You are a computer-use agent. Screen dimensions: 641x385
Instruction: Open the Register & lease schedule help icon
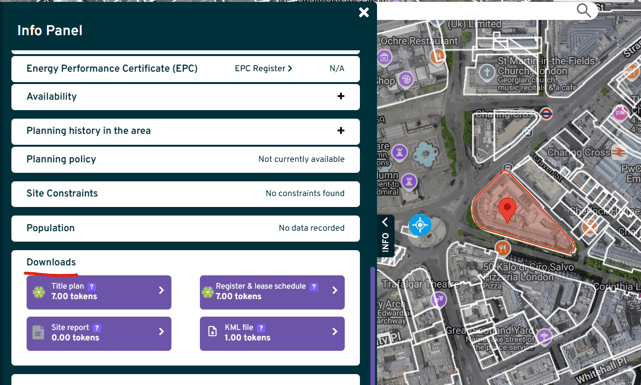[x=314, y=287]
